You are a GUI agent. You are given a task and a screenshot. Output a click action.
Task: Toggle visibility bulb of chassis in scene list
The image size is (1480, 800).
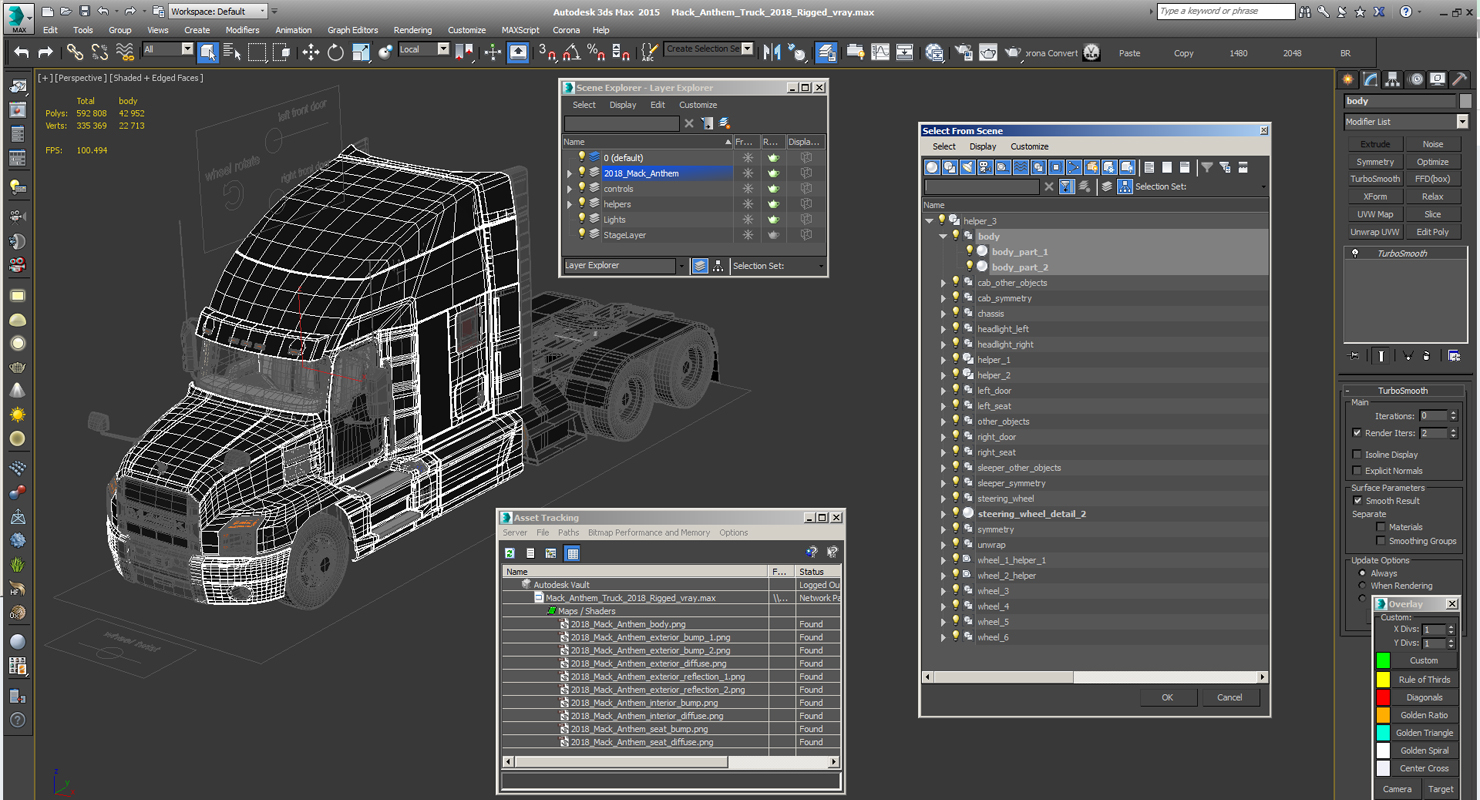(955, 313)
